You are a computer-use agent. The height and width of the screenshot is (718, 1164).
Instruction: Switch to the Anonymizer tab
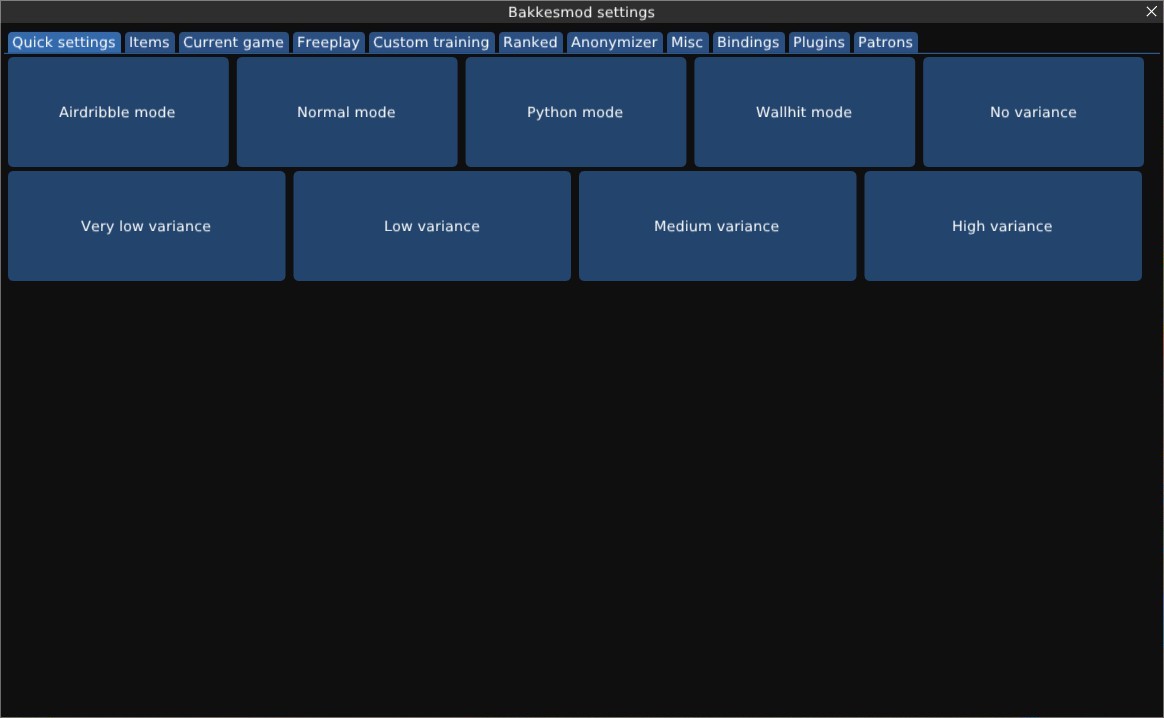point(614,42)
